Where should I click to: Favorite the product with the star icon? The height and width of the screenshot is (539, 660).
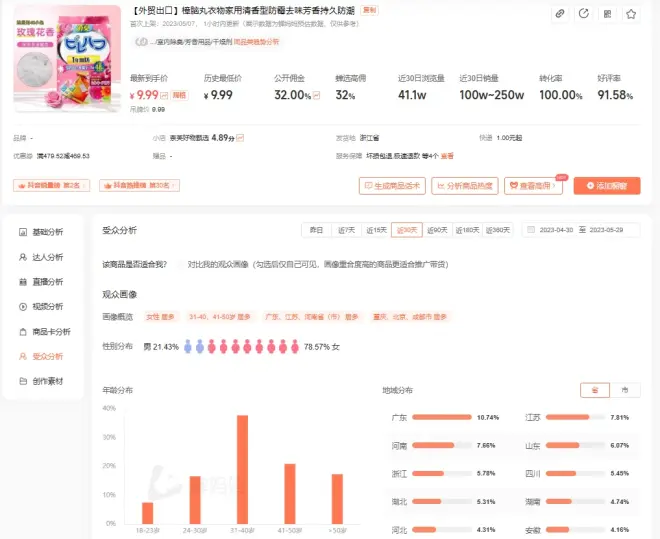[631, 14]
